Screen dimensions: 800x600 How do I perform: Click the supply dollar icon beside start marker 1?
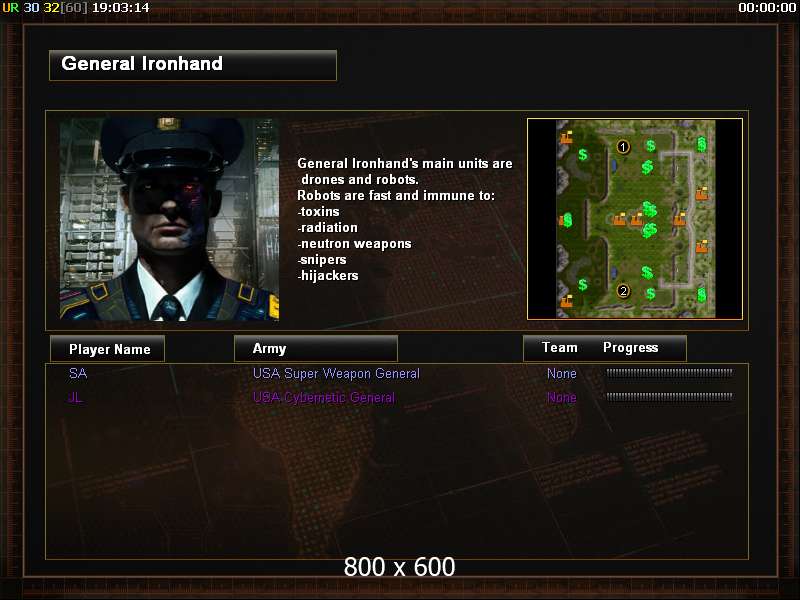pos(651,146)
